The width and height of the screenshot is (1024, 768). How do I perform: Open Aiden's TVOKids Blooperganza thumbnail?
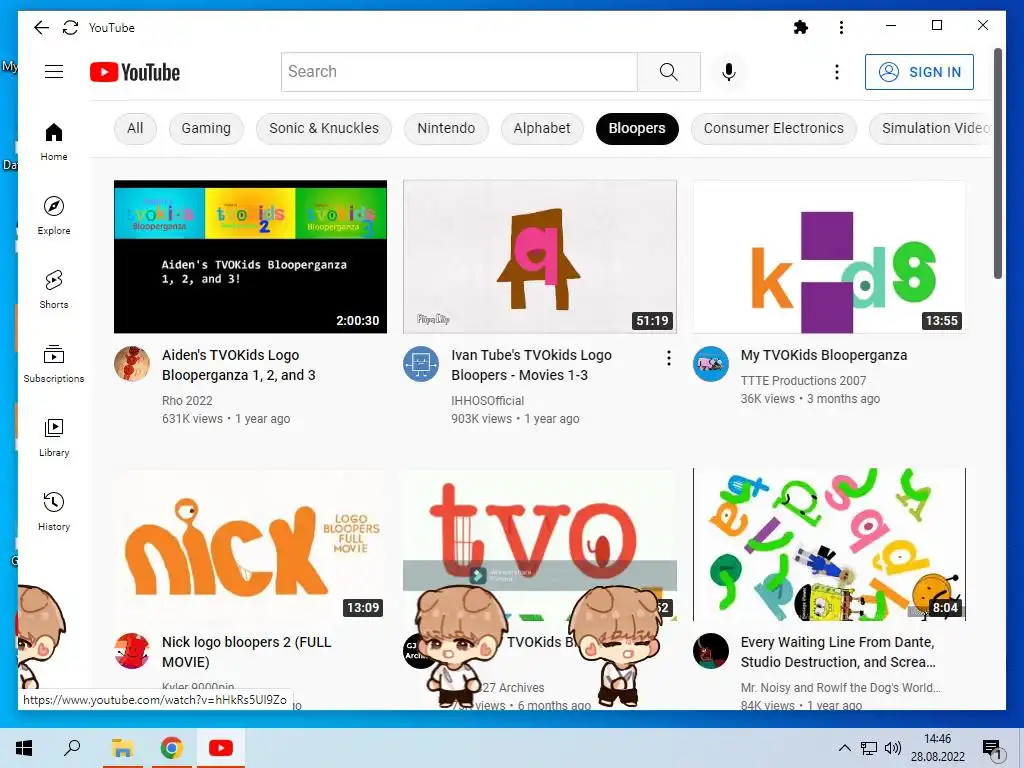tap(250, 257)
